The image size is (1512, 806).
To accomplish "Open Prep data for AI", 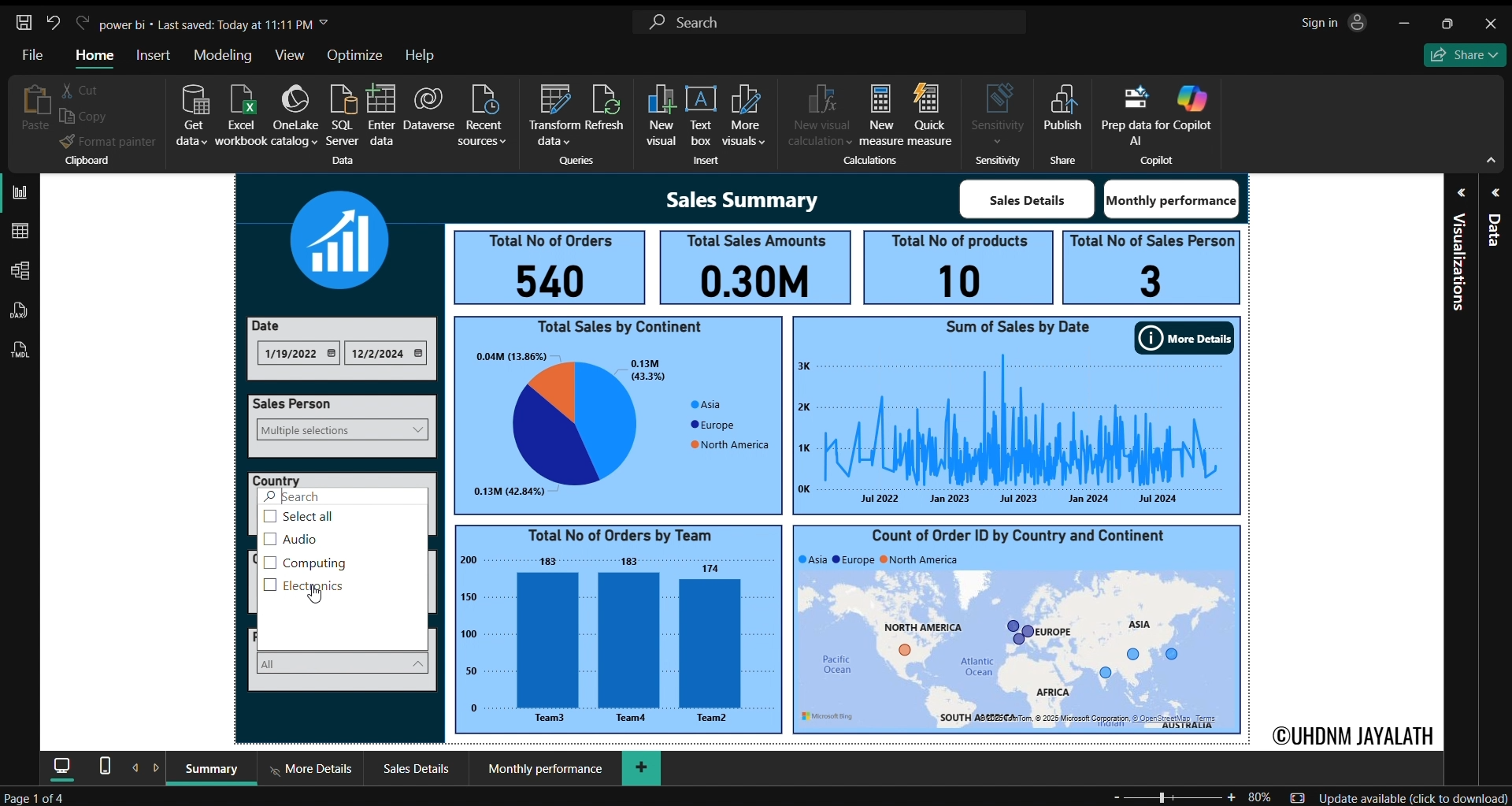I will (1136, 116).
